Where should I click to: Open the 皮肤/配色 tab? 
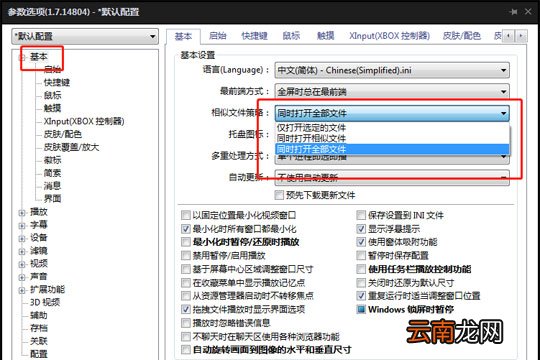tap(461, 35)
